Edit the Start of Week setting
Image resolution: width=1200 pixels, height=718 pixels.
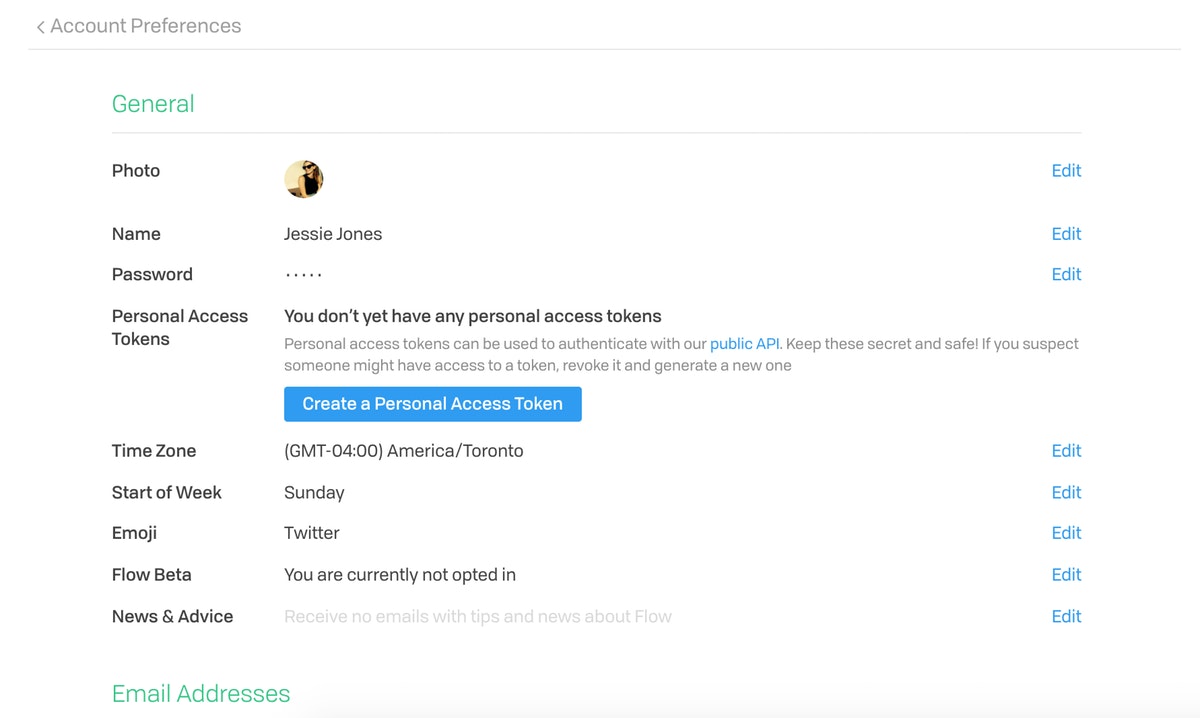click(1066, 493)
